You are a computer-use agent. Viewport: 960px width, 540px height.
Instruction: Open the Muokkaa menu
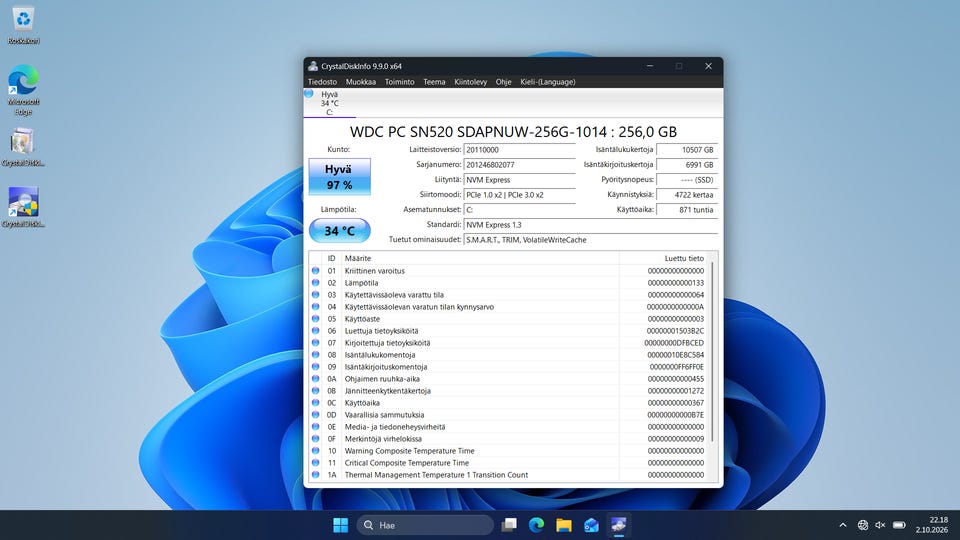tap(361, 81)
